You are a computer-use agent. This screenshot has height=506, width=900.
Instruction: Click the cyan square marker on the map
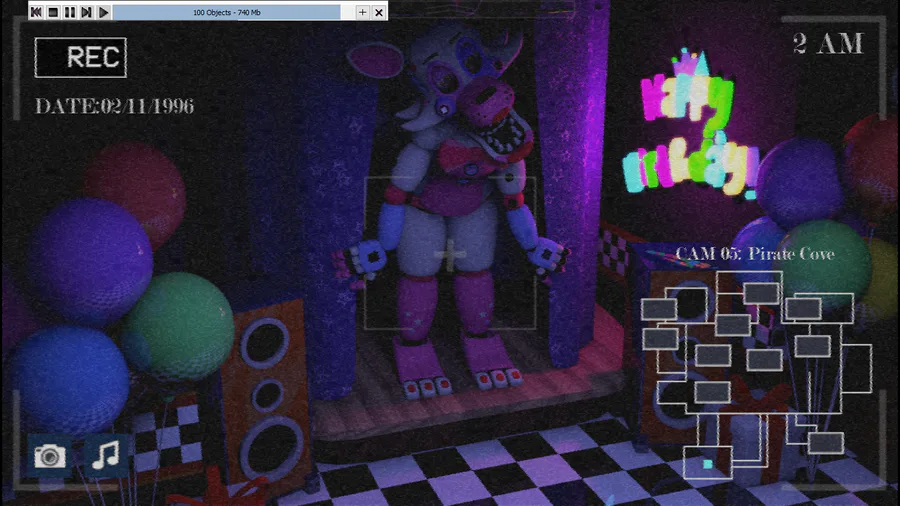point(708,464)
